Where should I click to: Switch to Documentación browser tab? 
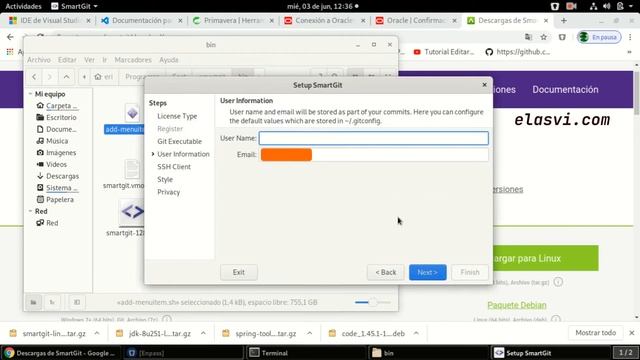pos(141,20)
